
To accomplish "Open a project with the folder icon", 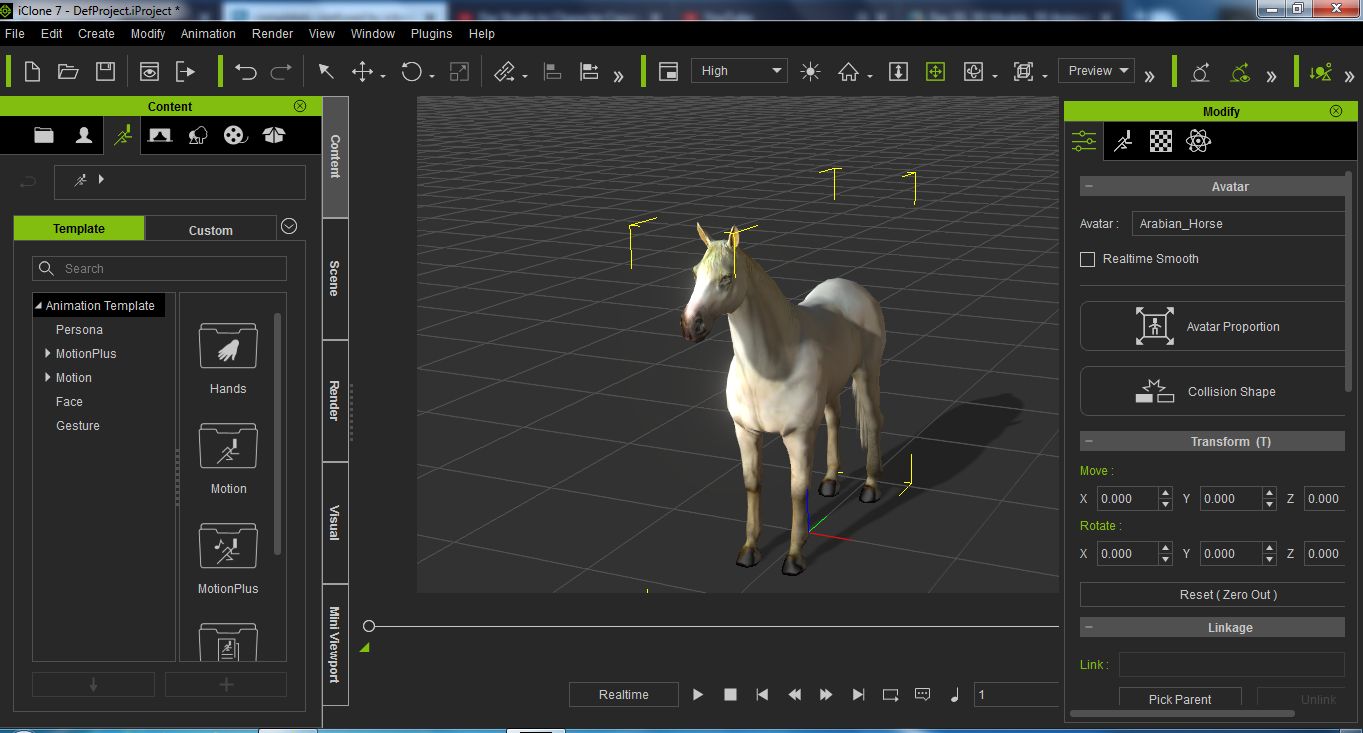I will coord(68,71).
